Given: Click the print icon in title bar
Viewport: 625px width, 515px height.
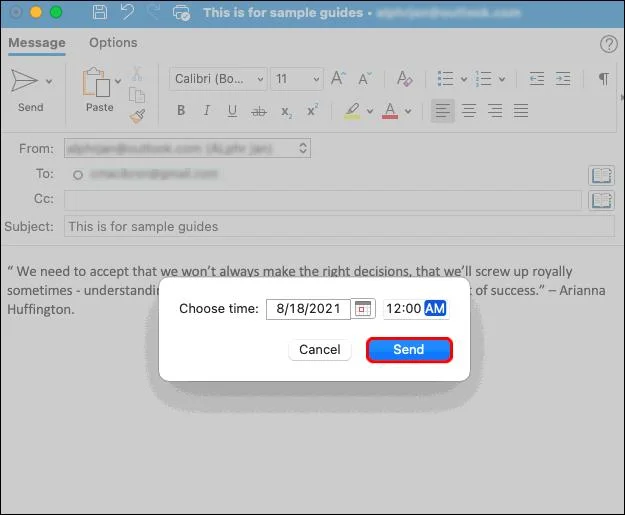Looking at the screenshot, I should [x=181, y=13].
